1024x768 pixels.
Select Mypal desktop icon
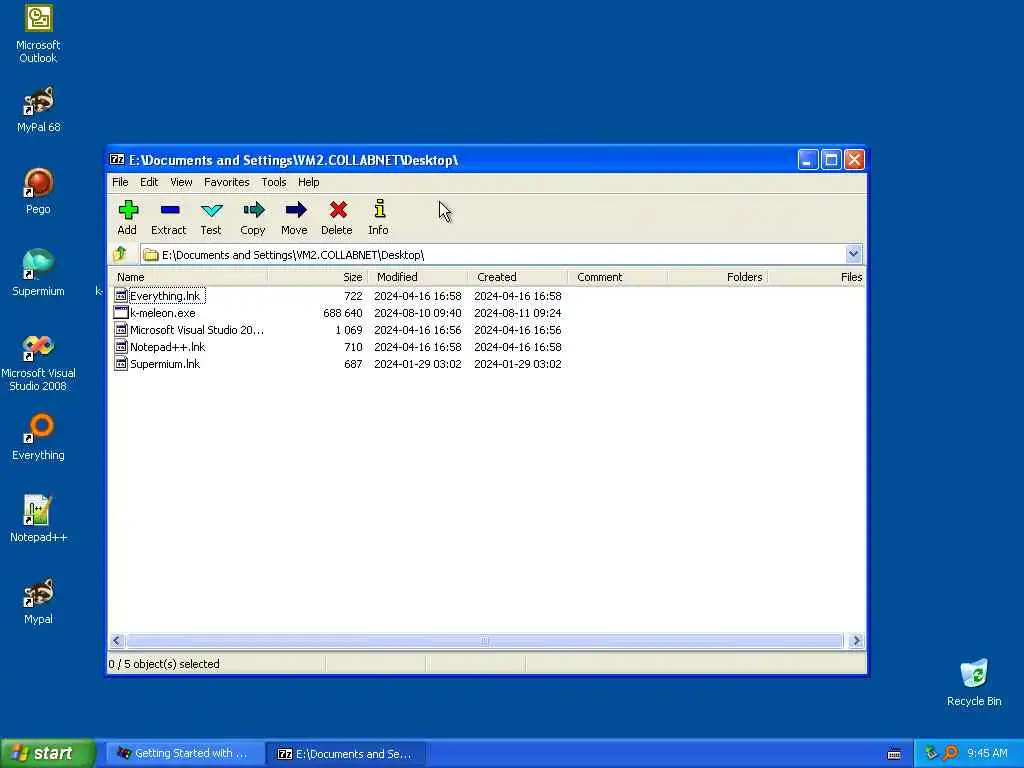[39, 592]
